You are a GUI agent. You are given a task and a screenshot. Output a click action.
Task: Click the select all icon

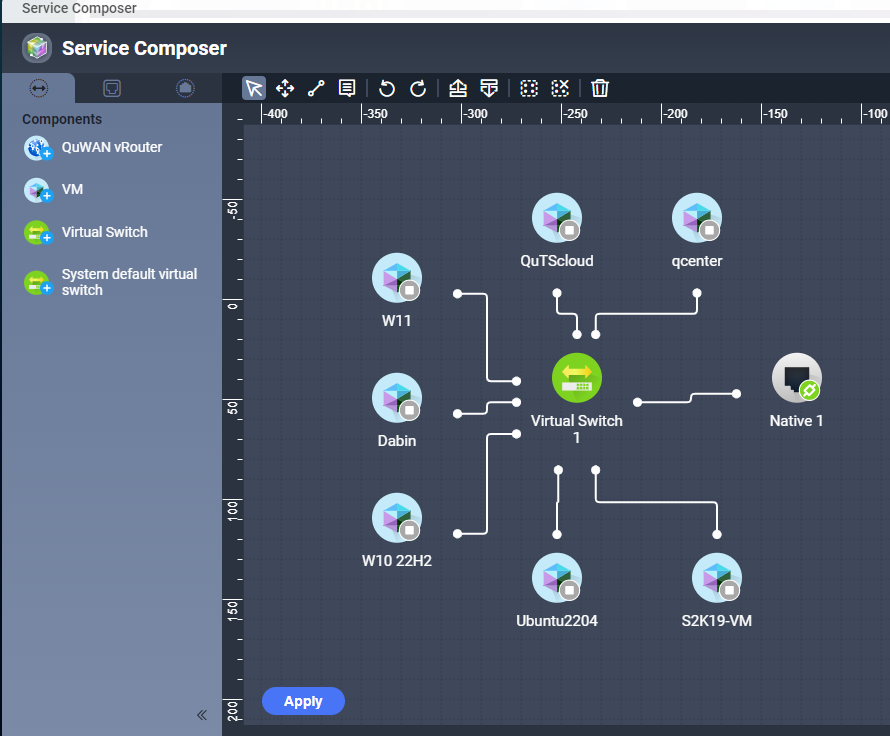(529, 89)
